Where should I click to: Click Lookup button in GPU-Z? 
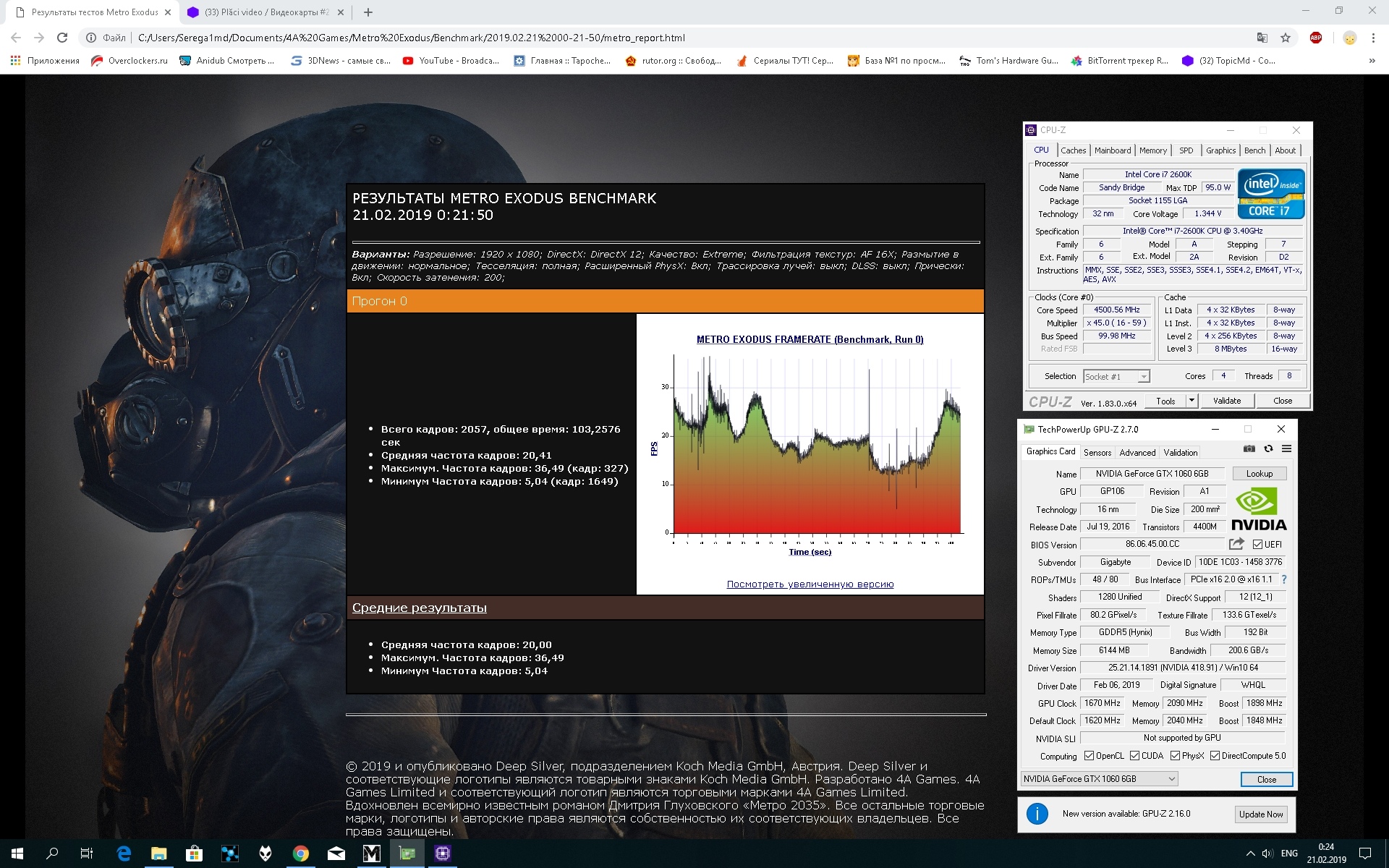(1259, 474)
